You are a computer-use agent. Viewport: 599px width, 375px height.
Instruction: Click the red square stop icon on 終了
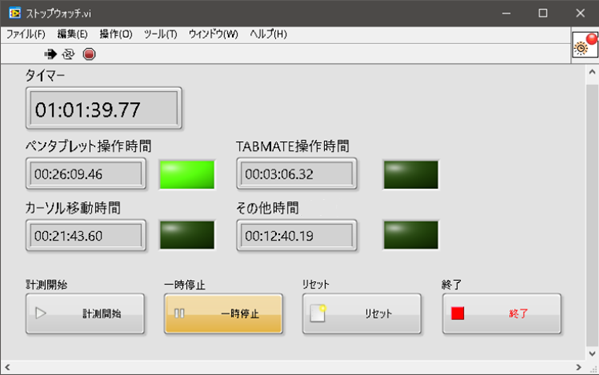click(x=457, y=314)
